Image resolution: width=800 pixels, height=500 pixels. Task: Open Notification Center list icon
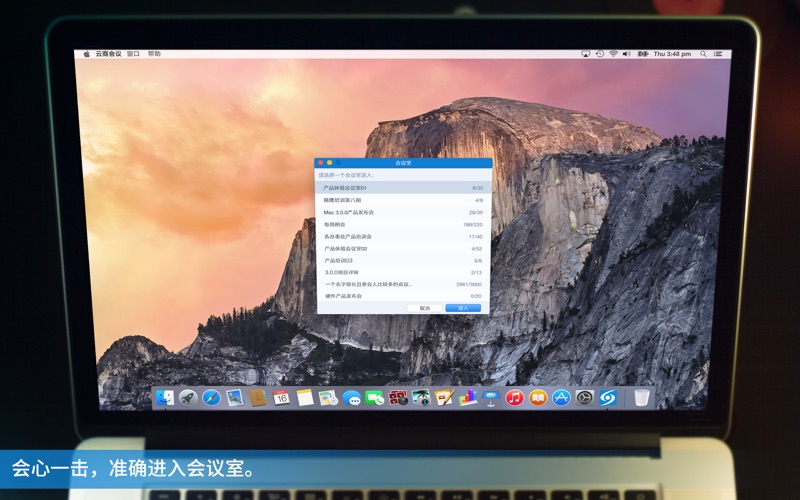(718, 54)
